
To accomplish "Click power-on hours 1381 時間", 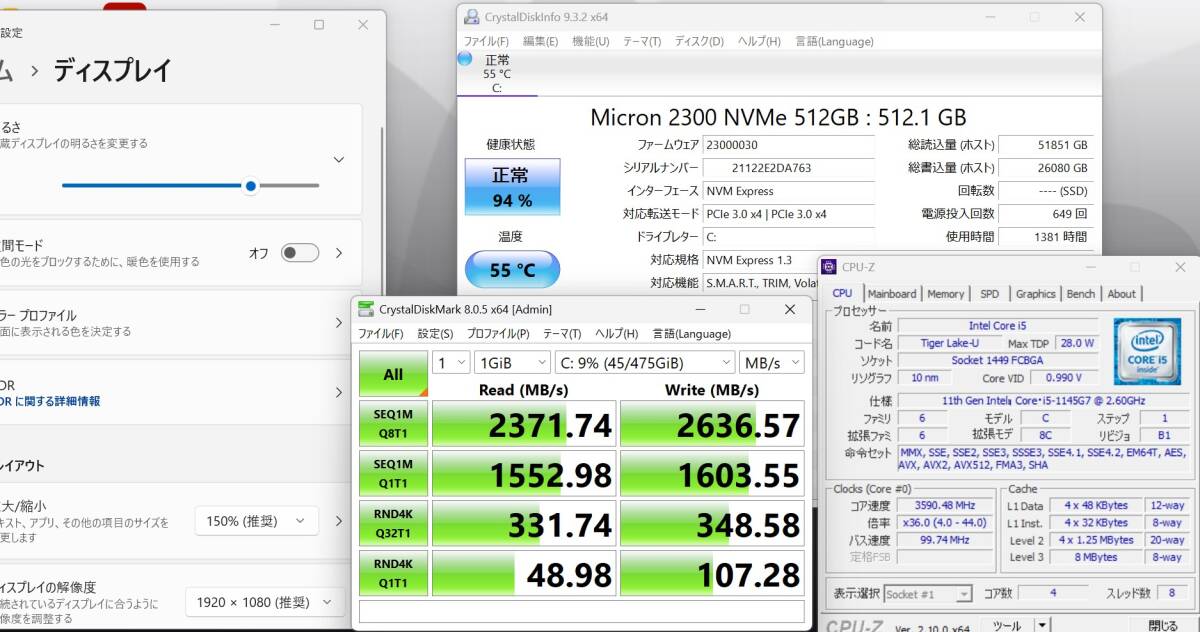I will coord(1045,236).
